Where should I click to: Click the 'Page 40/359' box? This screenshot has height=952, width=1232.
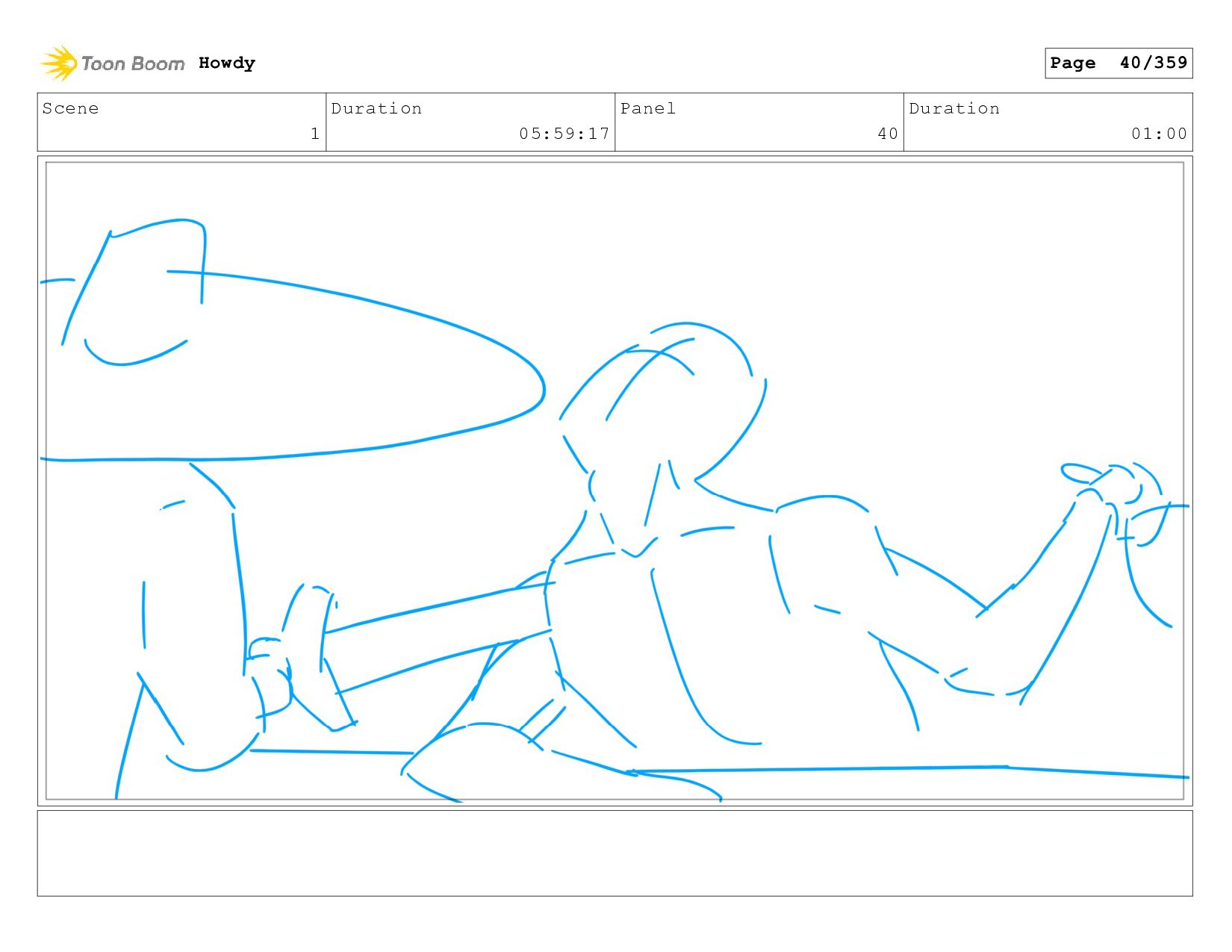[1119, 63]
